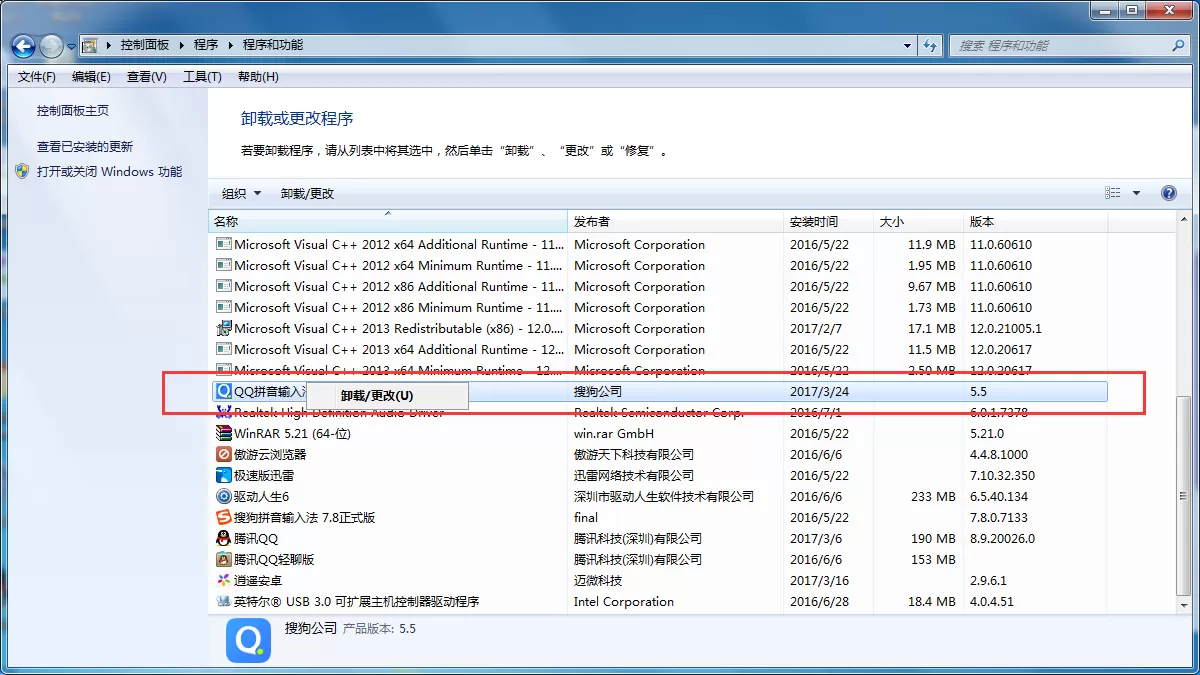Expand the address bar history dropdown arrow
The width and height of the screenshot is (1200, 675).
pos(907,45)
